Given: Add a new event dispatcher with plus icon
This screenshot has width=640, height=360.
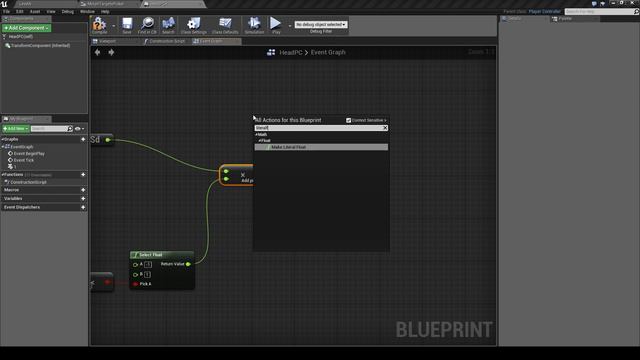Looking at the screenshot, I should (83, 207).
